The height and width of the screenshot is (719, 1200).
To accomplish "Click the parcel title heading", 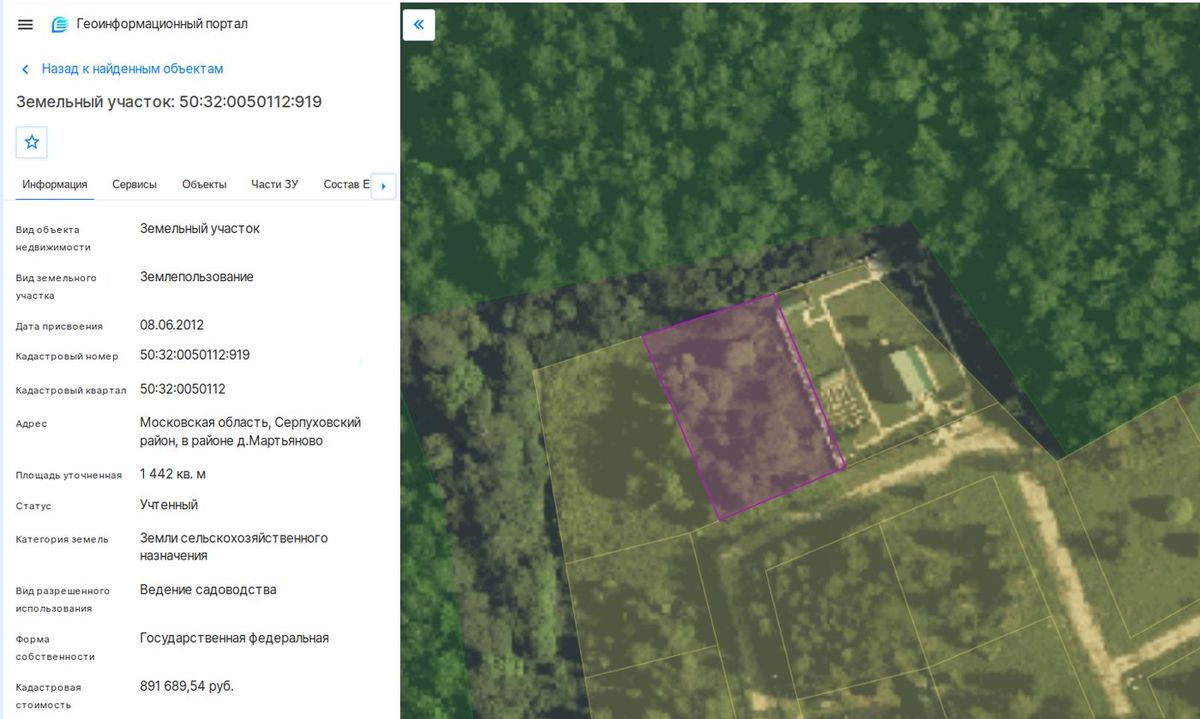I will pyautogui.click(x=169, y=102).
